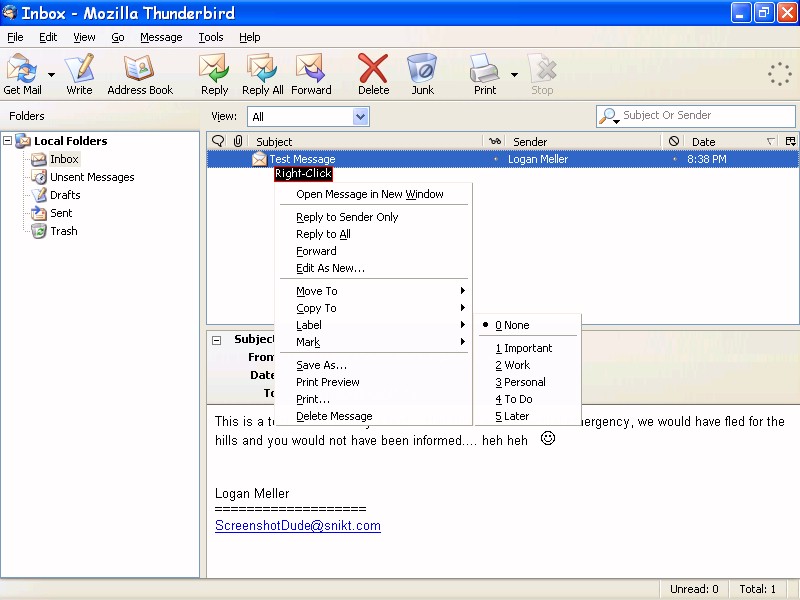Open the View menu
Viewport: 800px width, 600px height.
click(84, 37)
